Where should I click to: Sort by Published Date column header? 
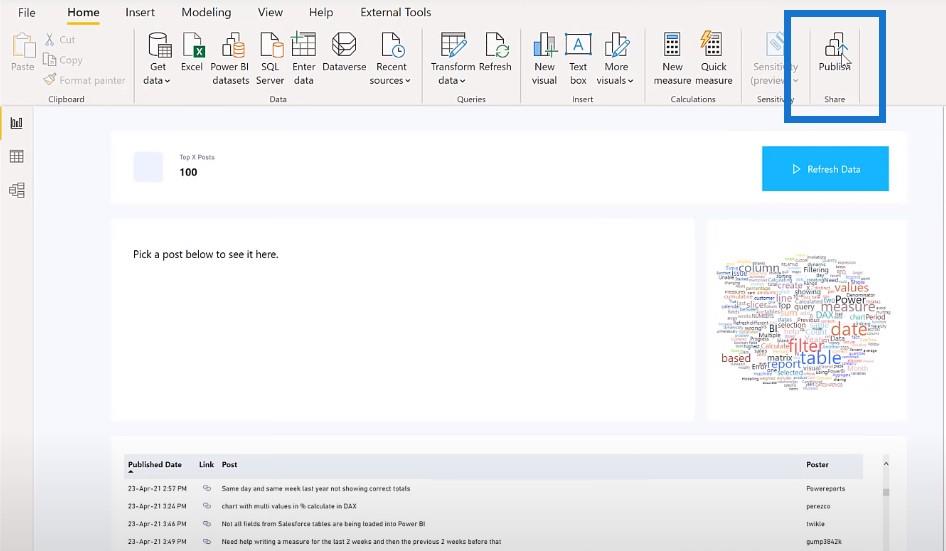tap(154, 465)
